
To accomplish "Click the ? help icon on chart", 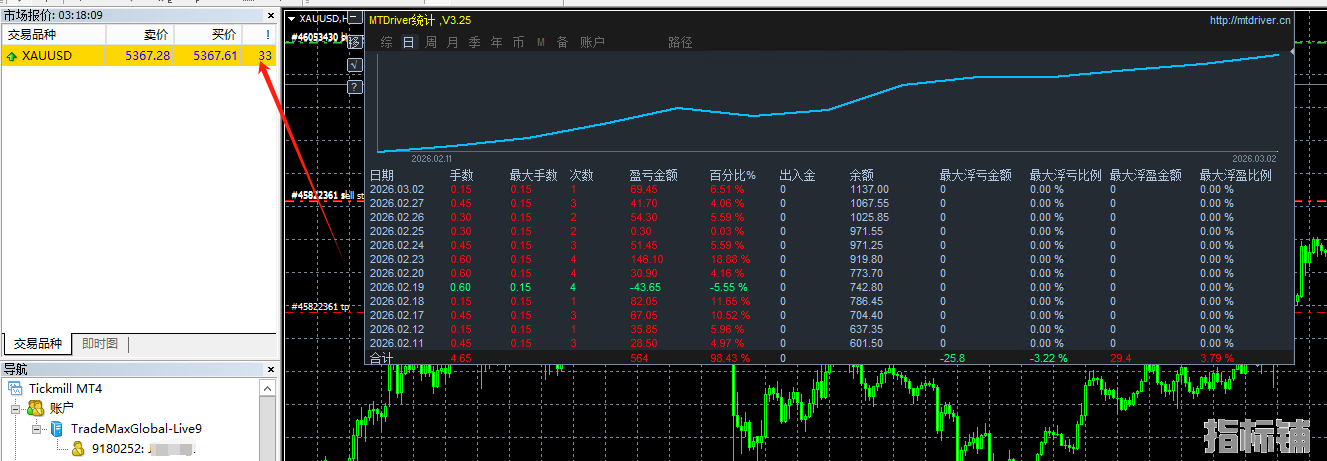I will point(354,87).
